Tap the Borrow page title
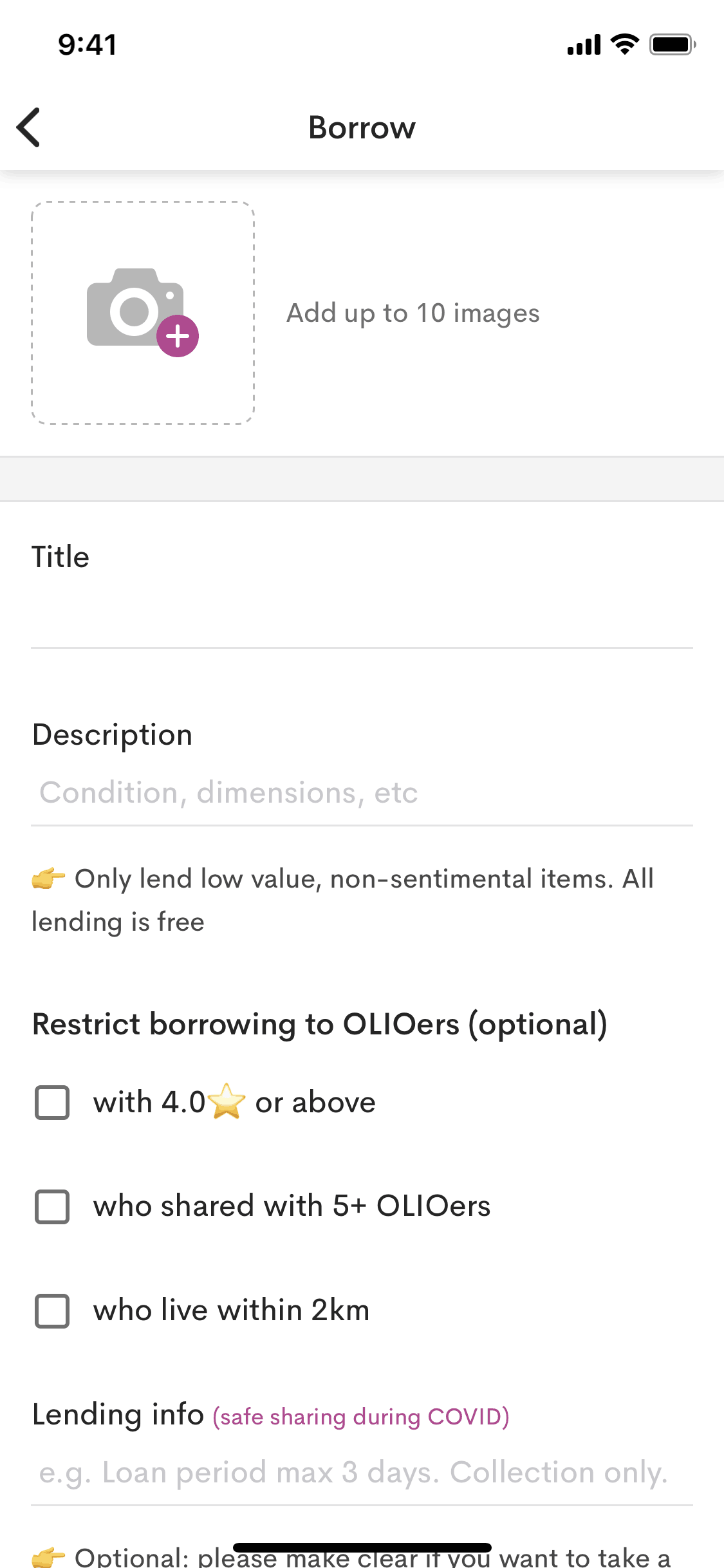The width and height of the screenshot is (724, 1568). (x=362, y=127)
